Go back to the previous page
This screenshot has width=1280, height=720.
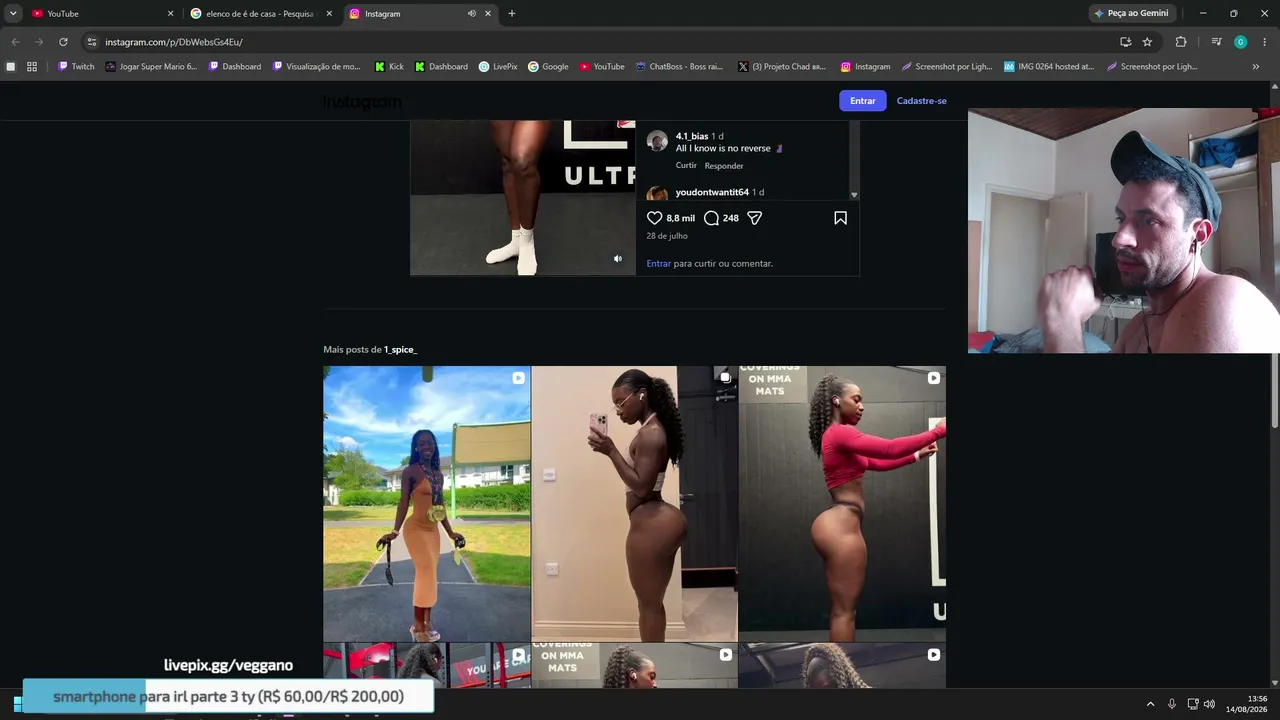click(15, 42)
